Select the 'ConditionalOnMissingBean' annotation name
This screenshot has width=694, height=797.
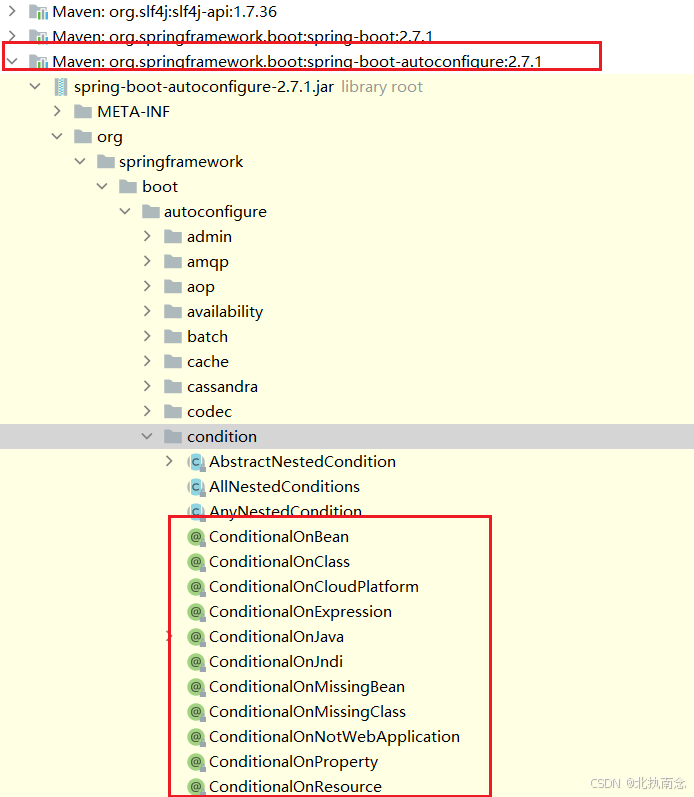pyautogui.click(x=307, y=687)
